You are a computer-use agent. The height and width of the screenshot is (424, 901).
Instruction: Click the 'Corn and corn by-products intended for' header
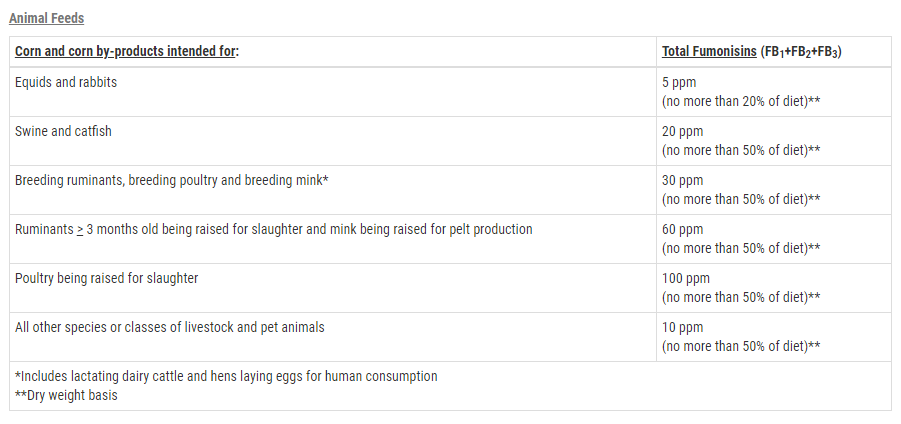126,52
